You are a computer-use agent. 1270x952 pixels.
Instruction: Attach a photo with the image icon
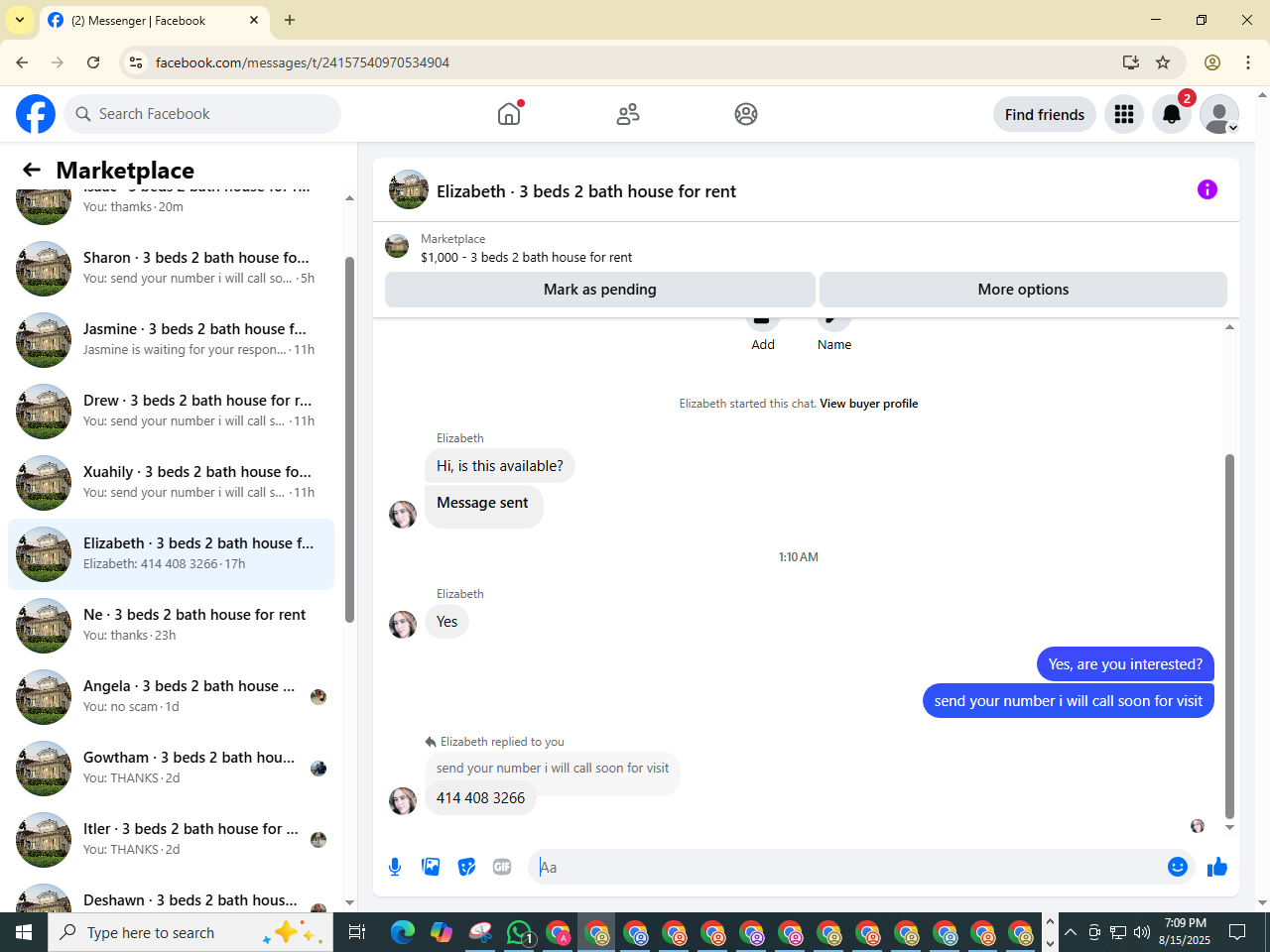coord(431,867)
